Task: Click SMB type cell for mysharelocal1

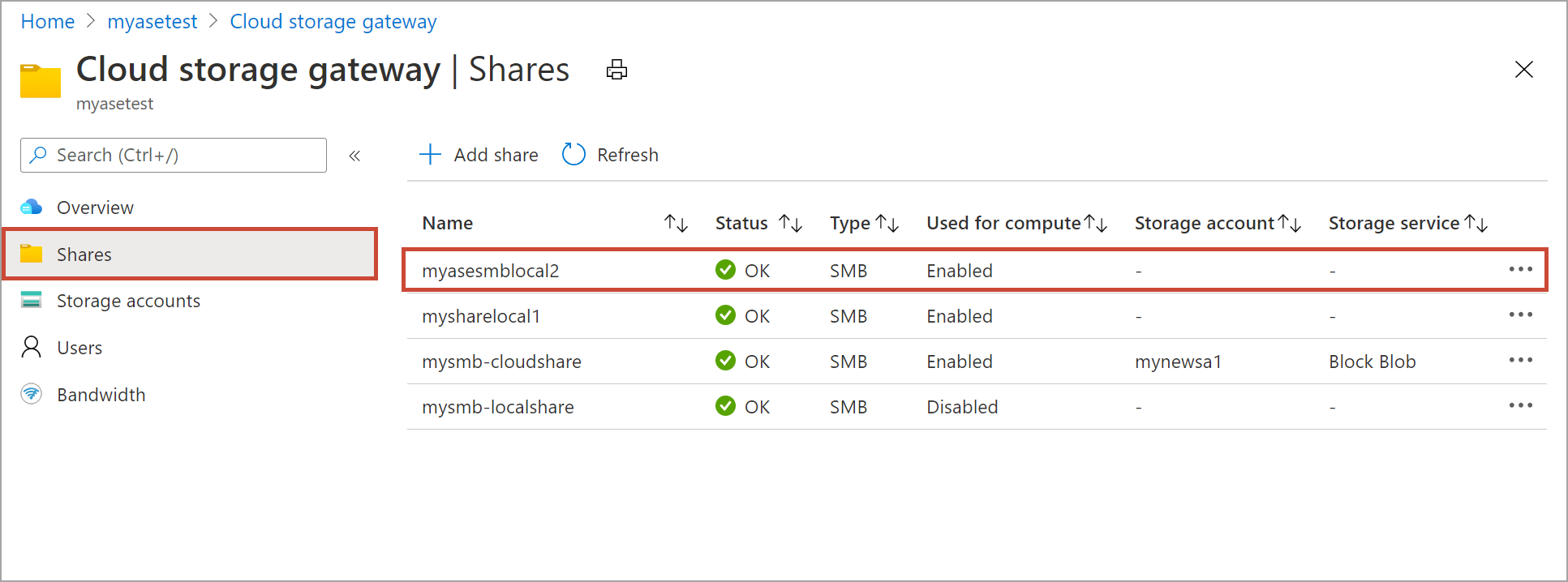Action: (848, 316)
